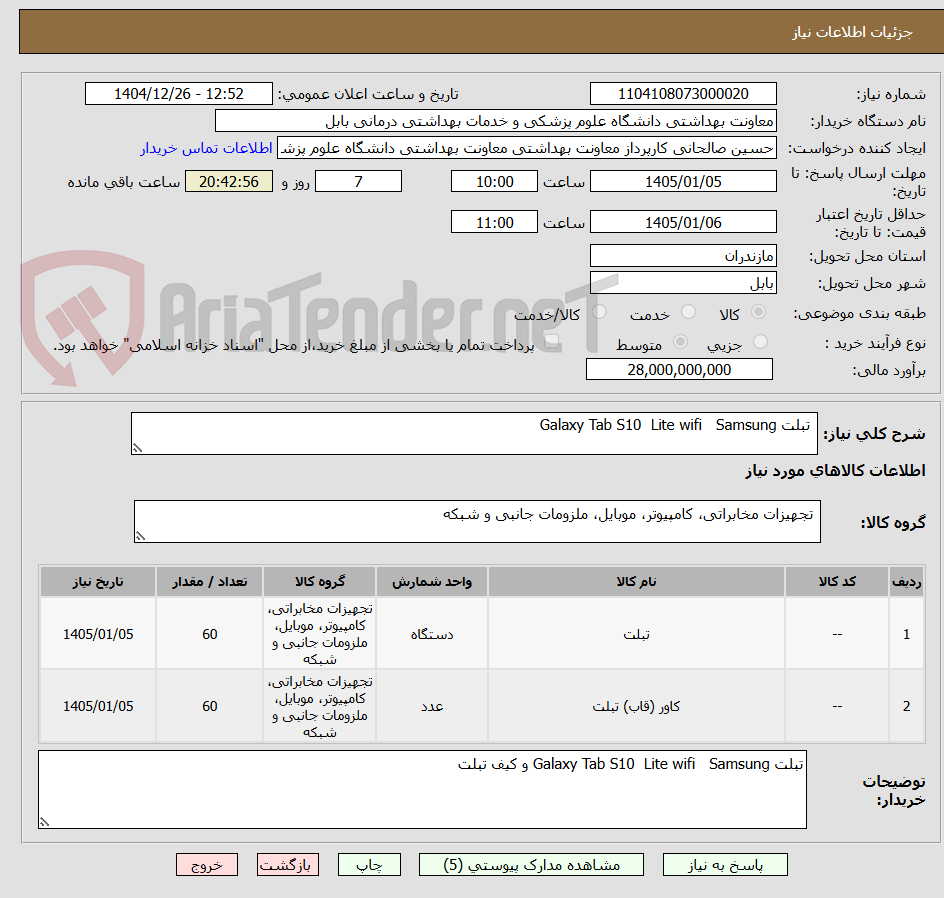This screenshot has width=944, height=898.
Task: Click the کد کالا column header
Action: (x=837, y=581)
